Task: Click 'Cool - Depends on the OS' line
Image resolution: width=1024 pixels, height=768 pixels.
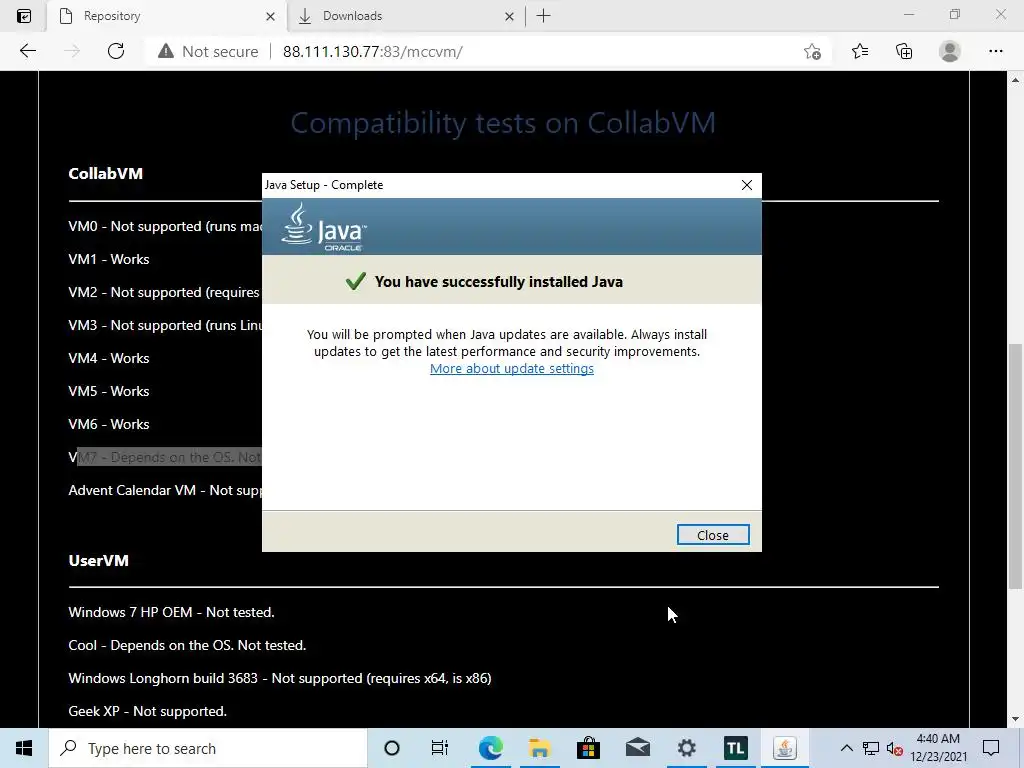Action: coord(187,645)
